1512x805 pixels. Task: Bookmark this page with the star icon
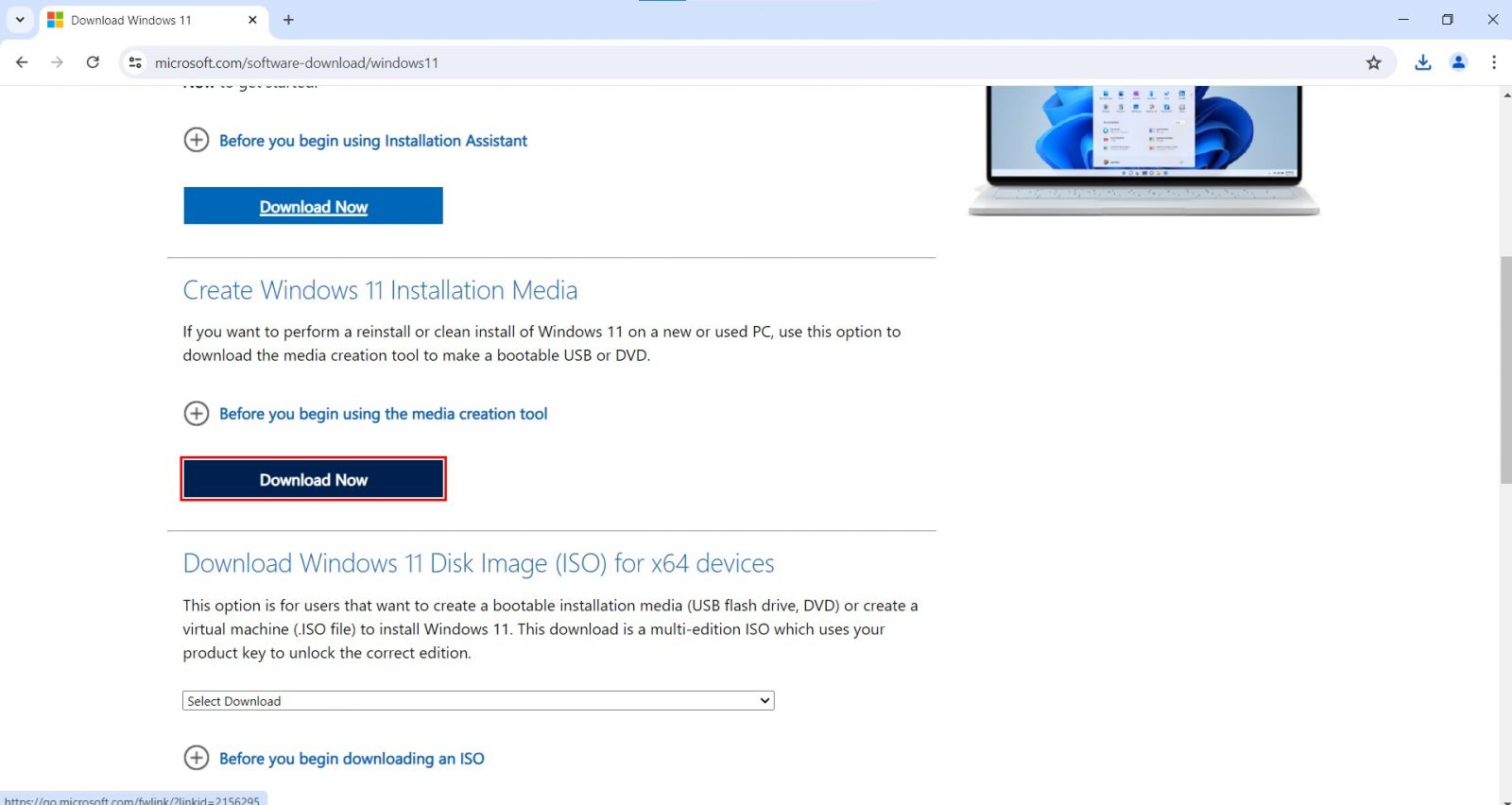tap(1373, 62)
